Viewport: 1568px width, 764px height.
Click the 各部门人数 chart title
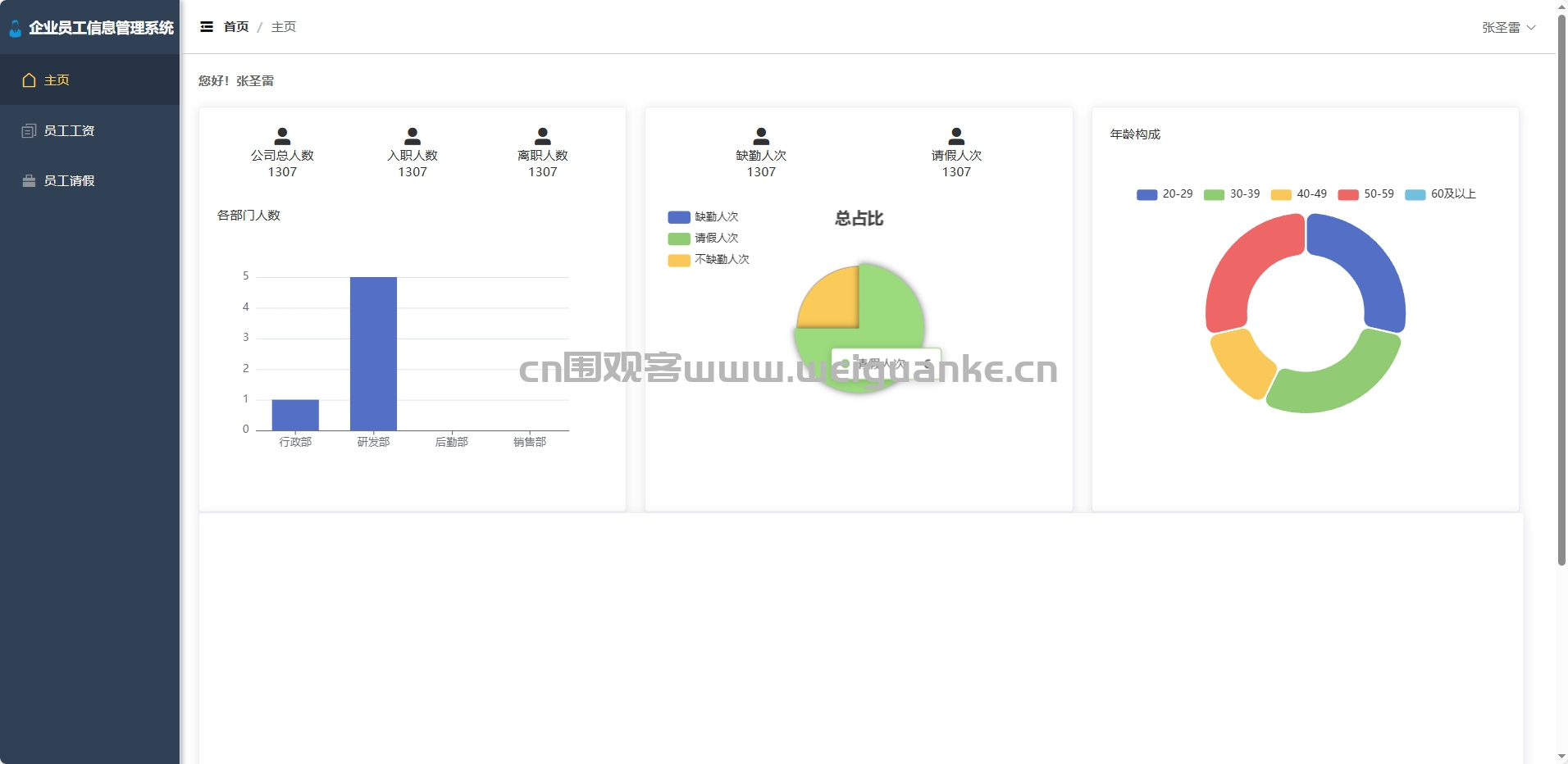pos(248,215)
